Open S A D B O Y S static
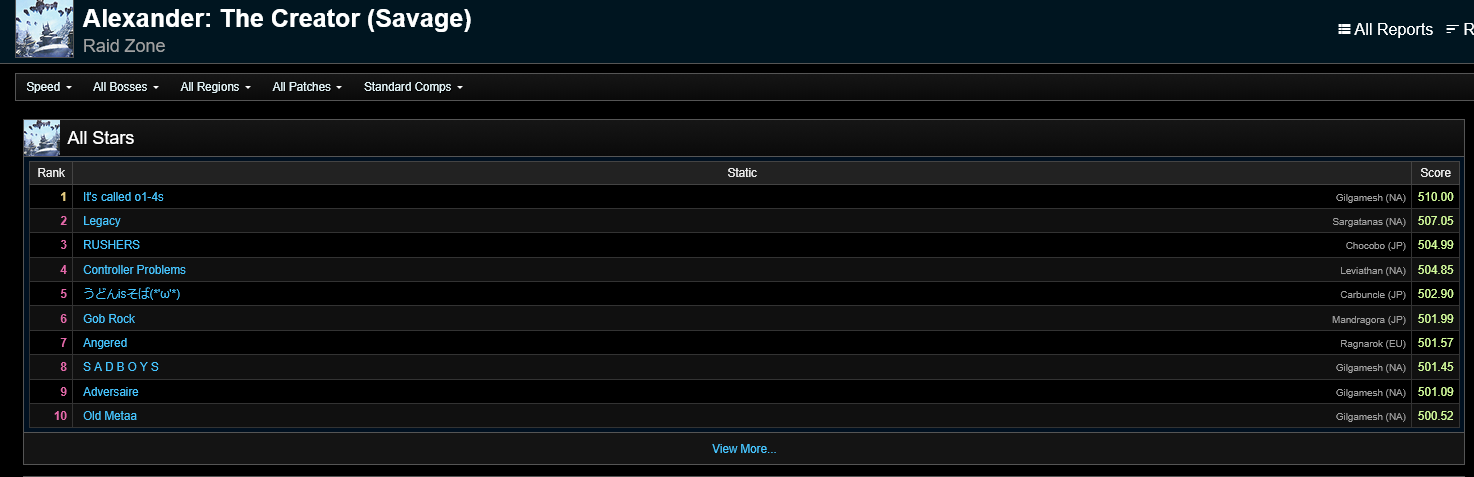Viewport: 1474px width, 477px height. coord(121,367)
